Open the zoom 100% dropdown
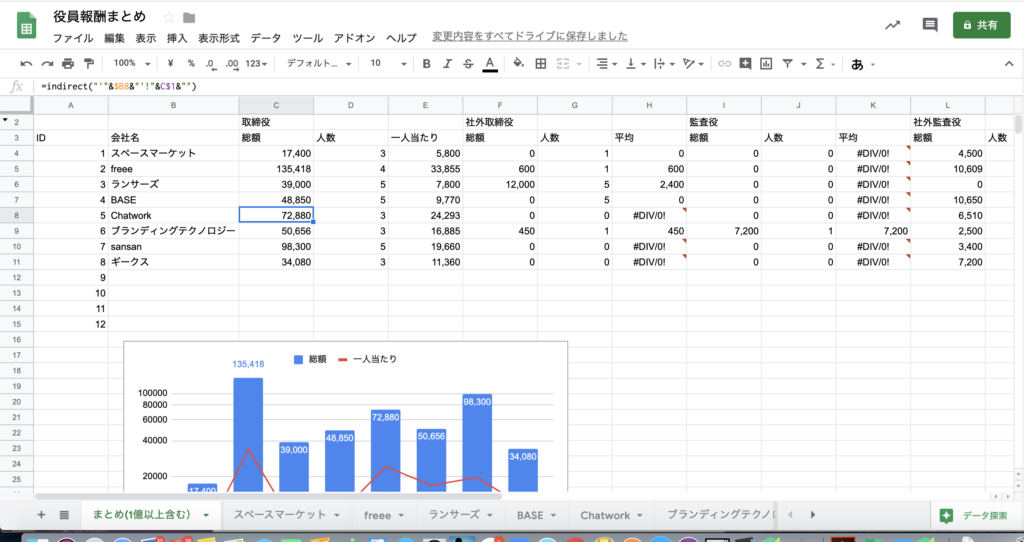The width and height of the screenshot is (1024, 542). pyautogui.click(x=131, y=64)
